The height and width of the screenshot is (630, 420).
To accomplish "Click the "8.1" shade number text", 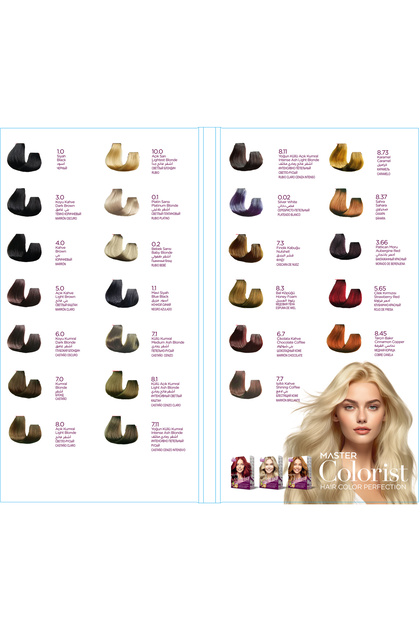I will pos(155,379).
